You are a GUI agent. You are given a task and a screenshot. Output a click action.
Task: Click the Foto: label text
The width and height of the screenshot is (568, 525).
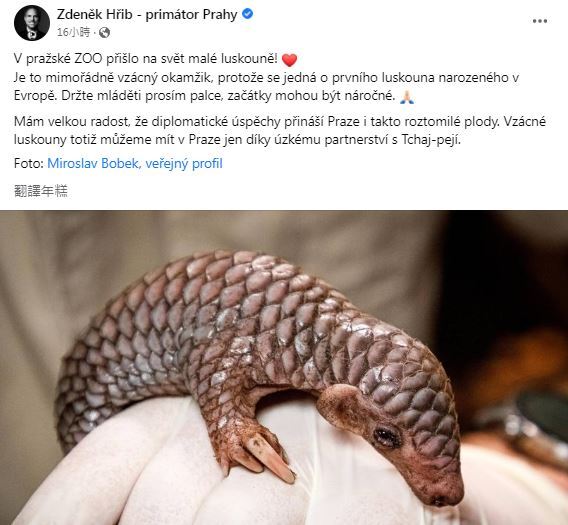(29, 163)
